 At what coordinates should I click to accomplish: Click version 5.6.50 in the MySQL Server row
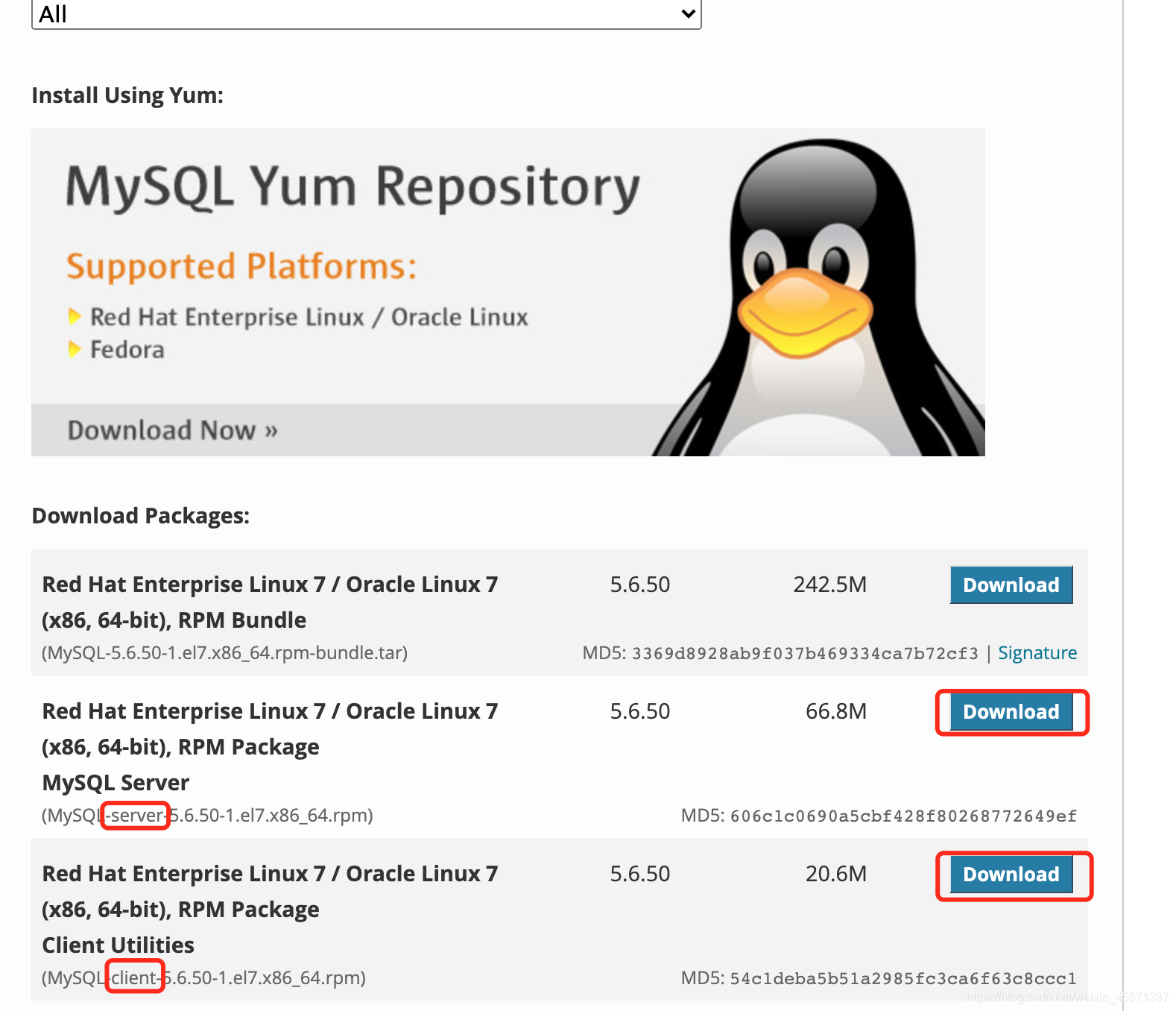pos(640,711)
